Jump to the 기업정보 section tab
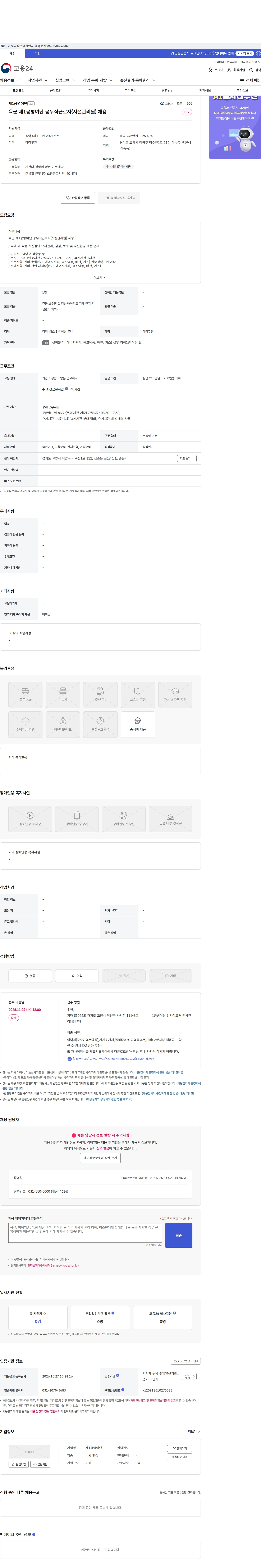The width and height of the screenshot is (261, 1568). tap(205, 91)
